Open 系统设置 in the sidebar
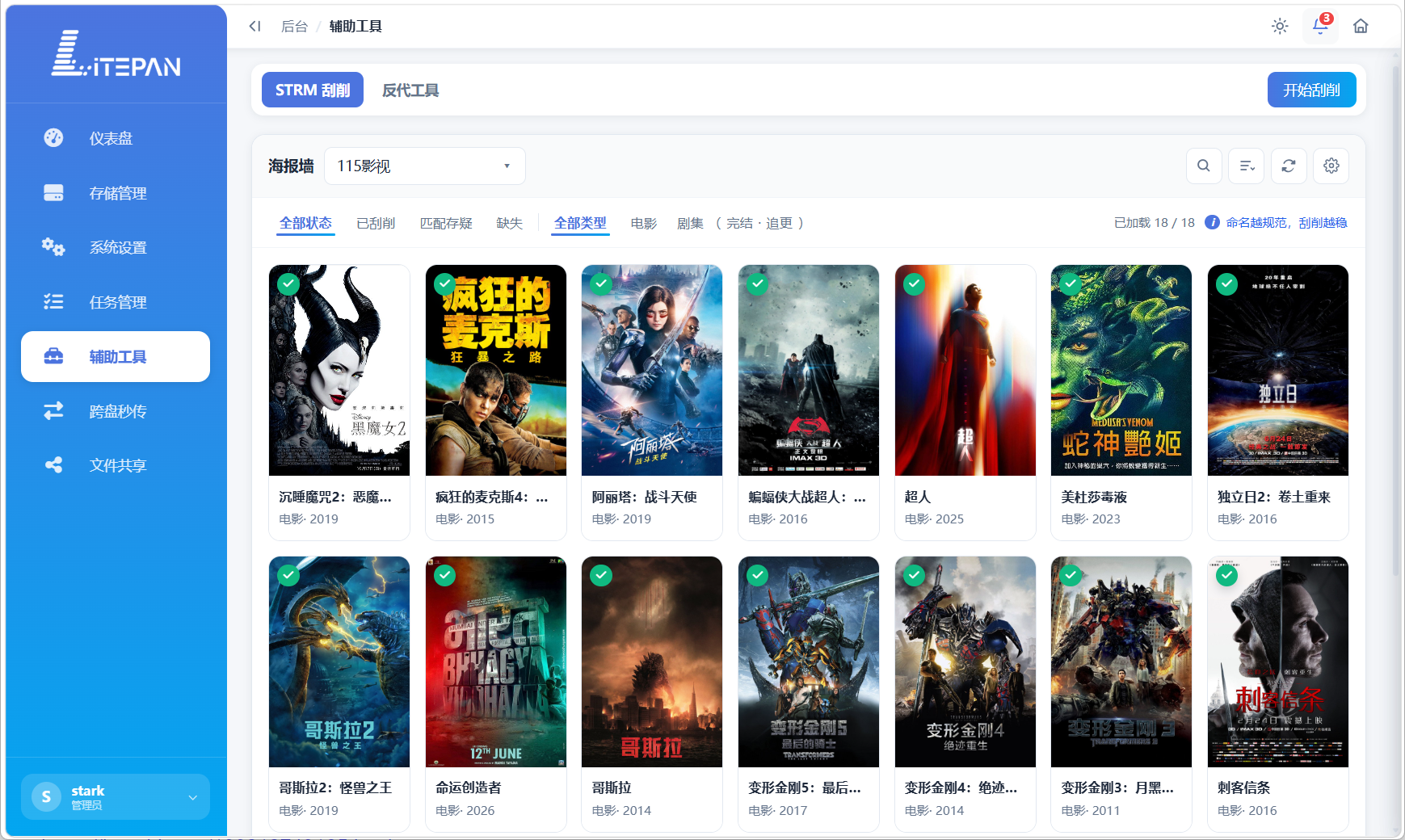The width and height of the screenshot is (1405, 840). pos(116,247)
